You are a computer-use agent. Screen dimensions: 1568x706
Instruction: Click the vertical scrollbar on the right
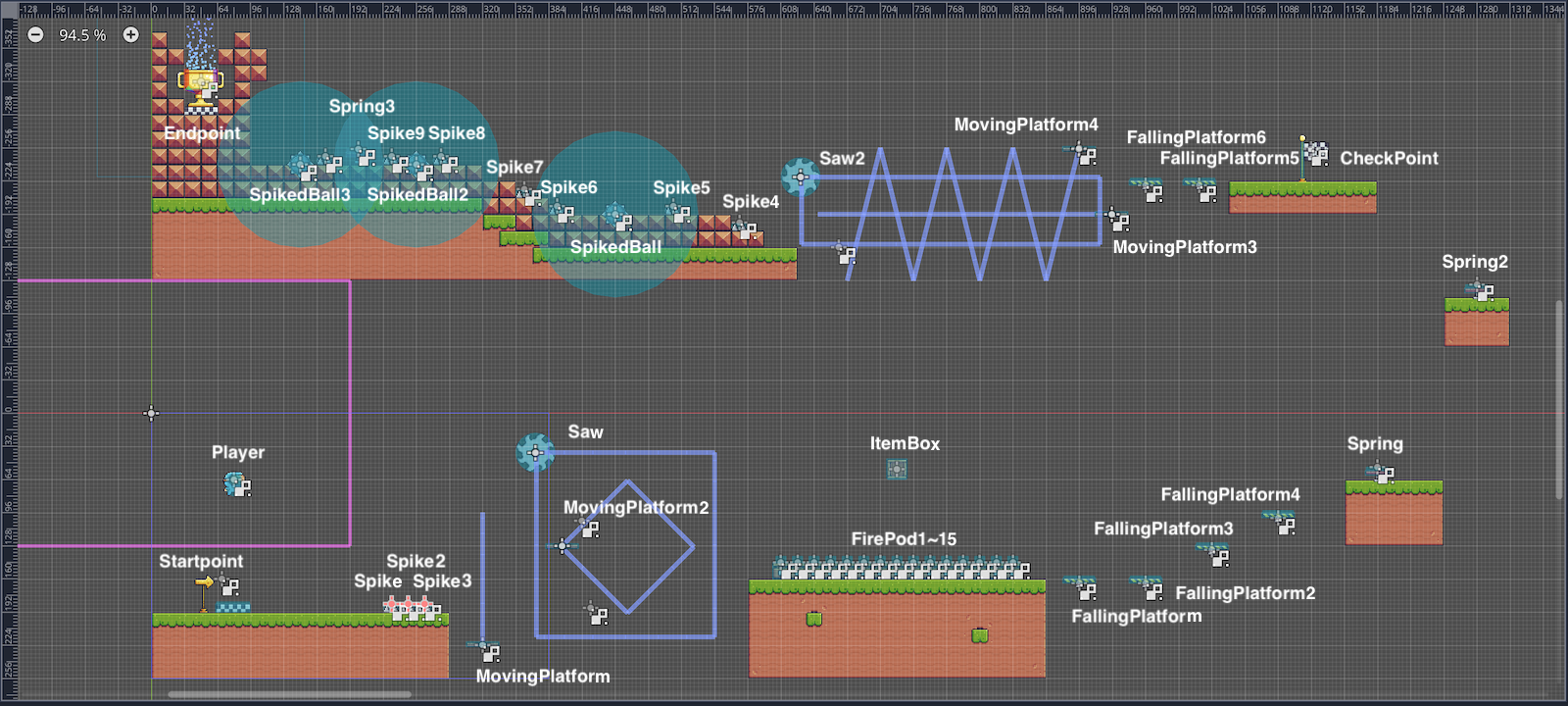tap(1558, 400)
